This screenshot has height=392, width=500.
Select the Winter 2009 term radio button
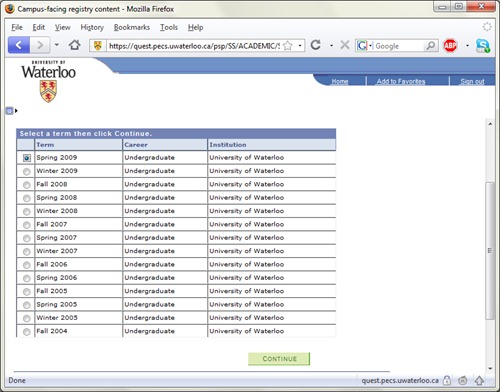(27, 171)
